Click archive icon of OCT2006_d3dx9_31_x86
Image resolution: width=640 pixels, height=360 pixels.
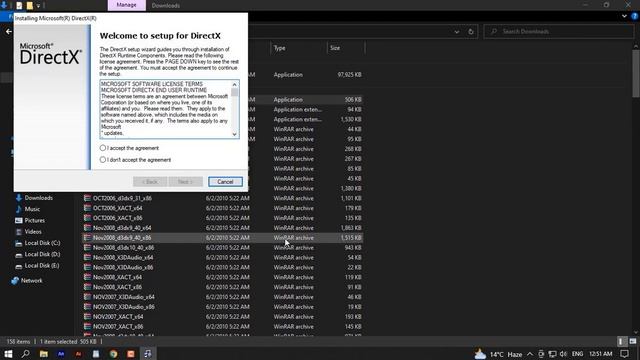click(87, 198)
